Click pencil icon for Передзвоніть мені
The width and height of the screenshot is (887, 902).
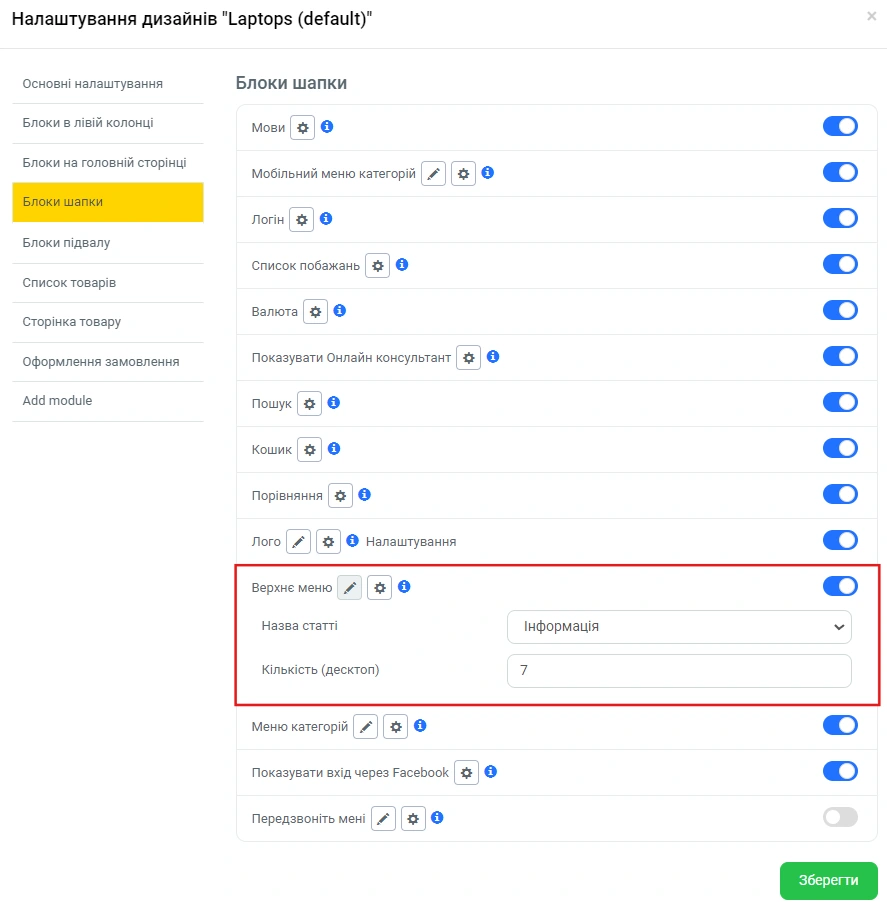tap(383, 819)
